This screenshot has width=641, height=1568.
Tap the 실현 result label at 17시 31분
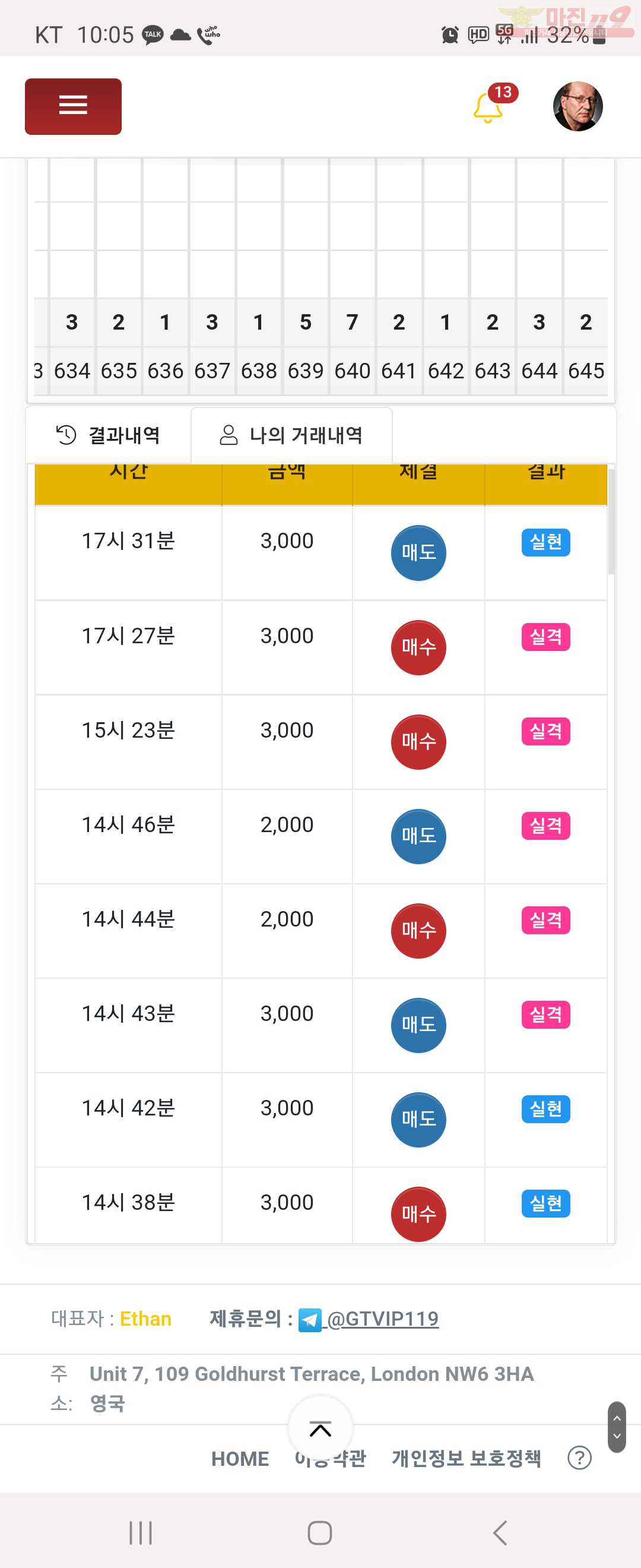(546, 542)
